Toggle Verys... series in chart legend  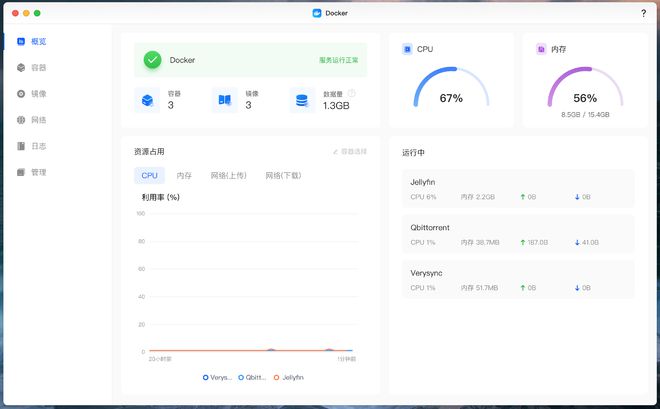click(217, 377)
